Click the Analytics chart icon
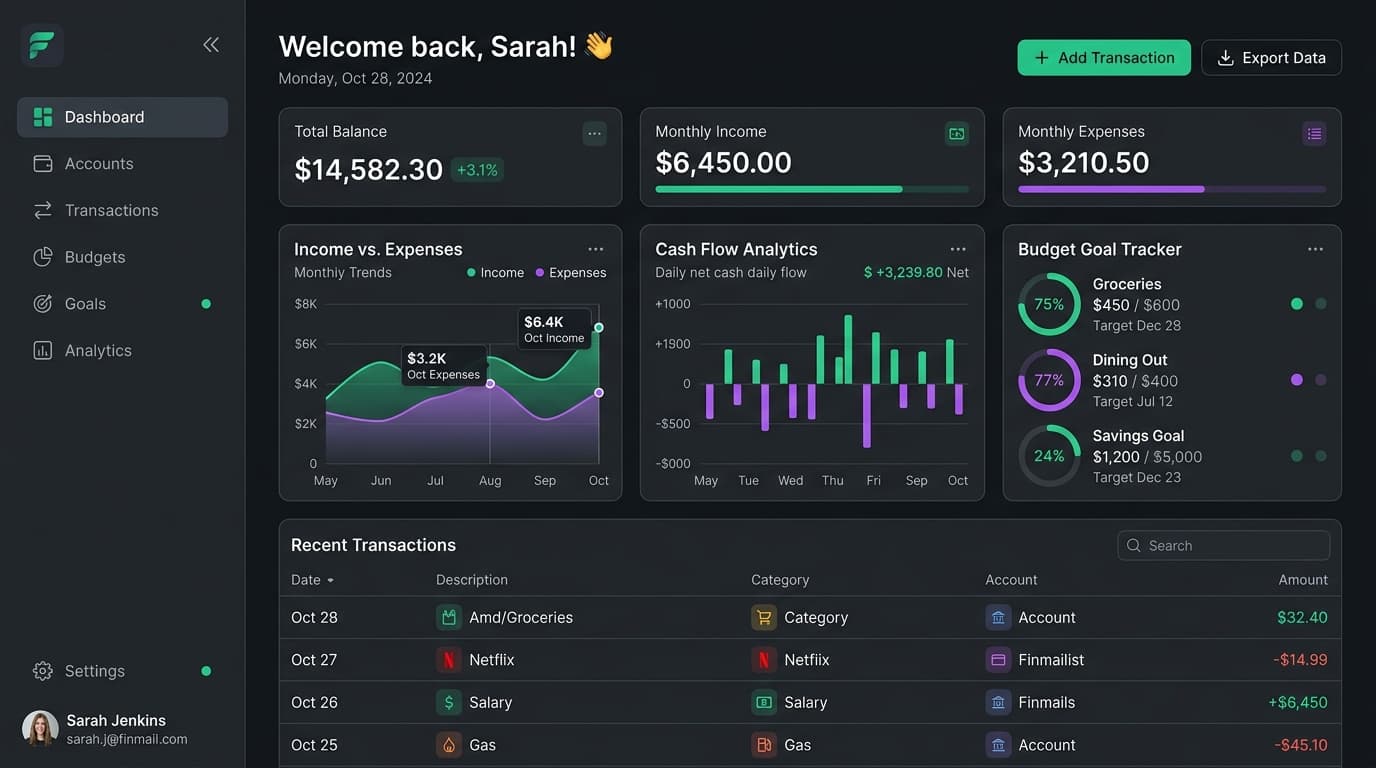The image size is (1376, 768). pos(43,350)
